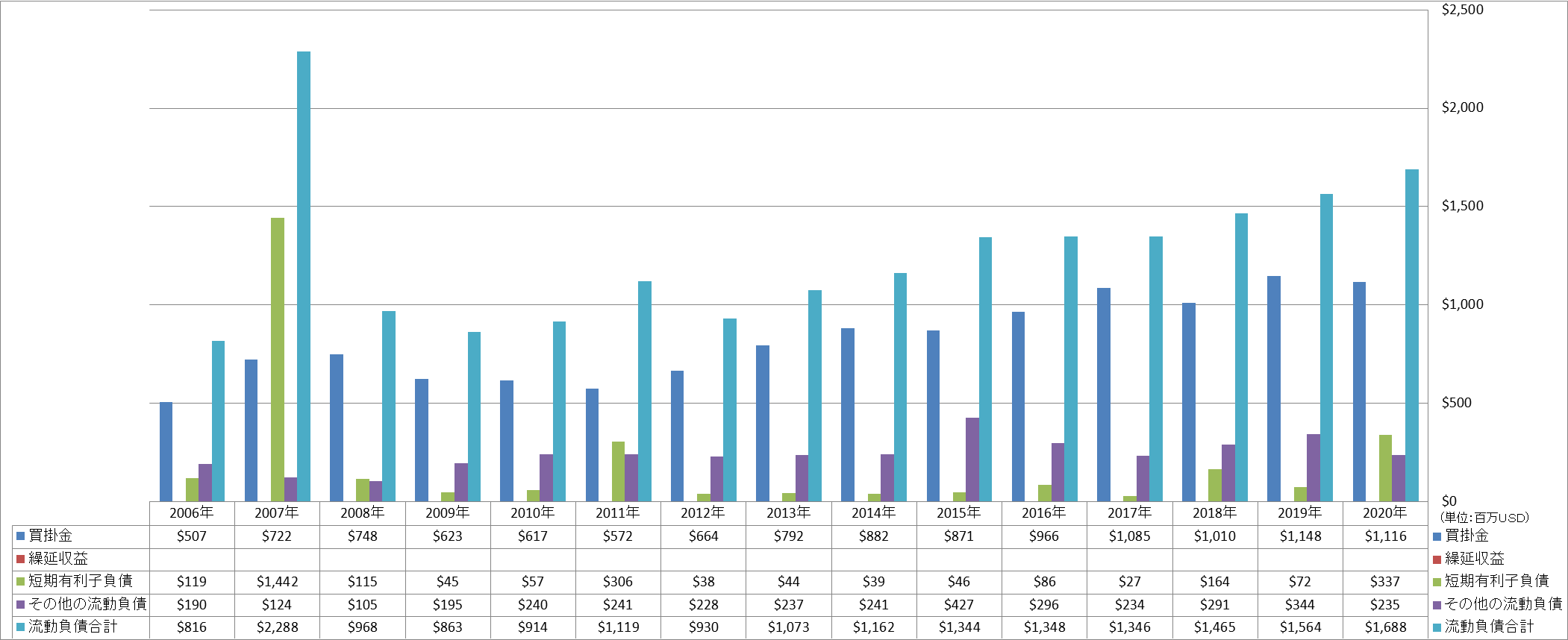Click the 2015年 column header
Viewport: 1568px width, 640px height.
959,513
